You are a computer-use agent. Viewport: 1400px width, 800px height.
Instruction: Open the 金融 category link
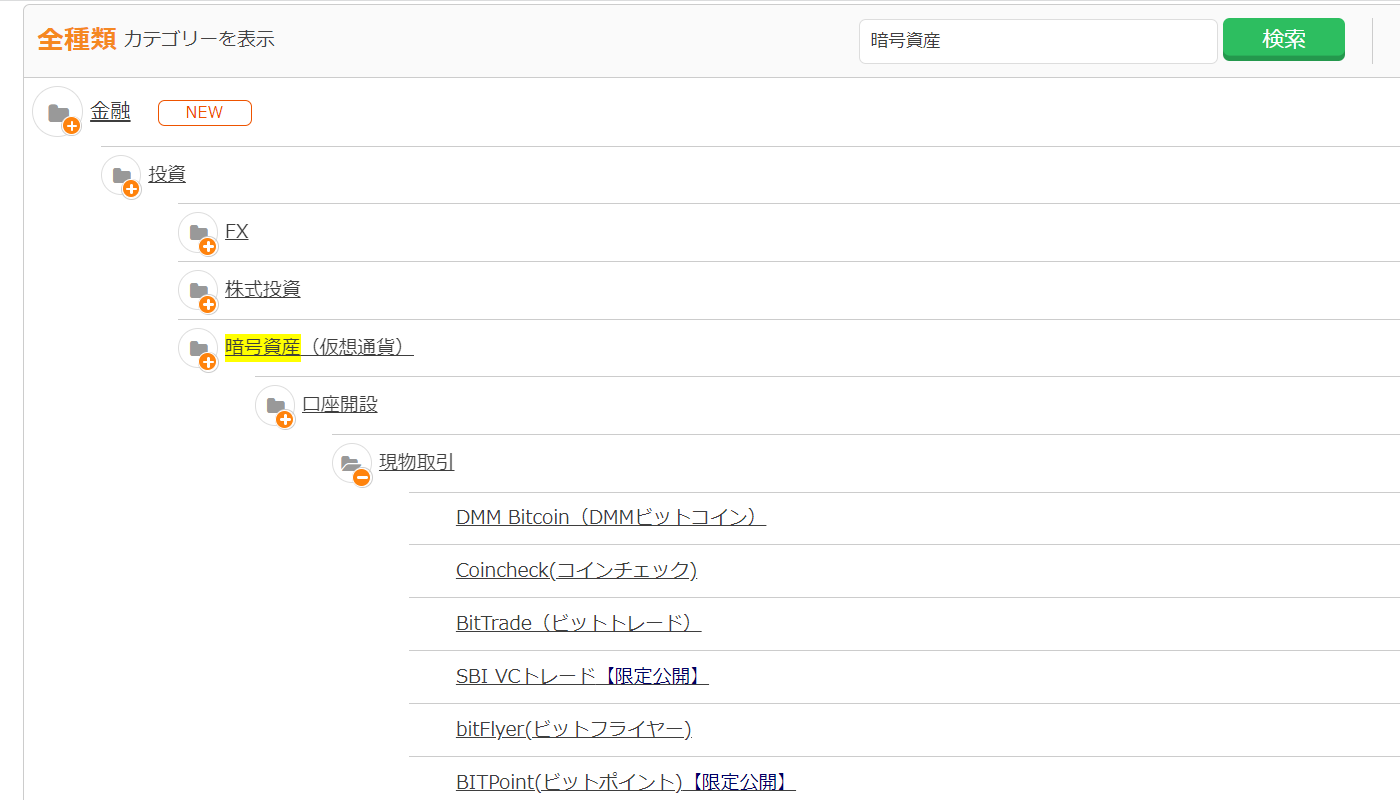pyautogui.click(x=110, y=111)
